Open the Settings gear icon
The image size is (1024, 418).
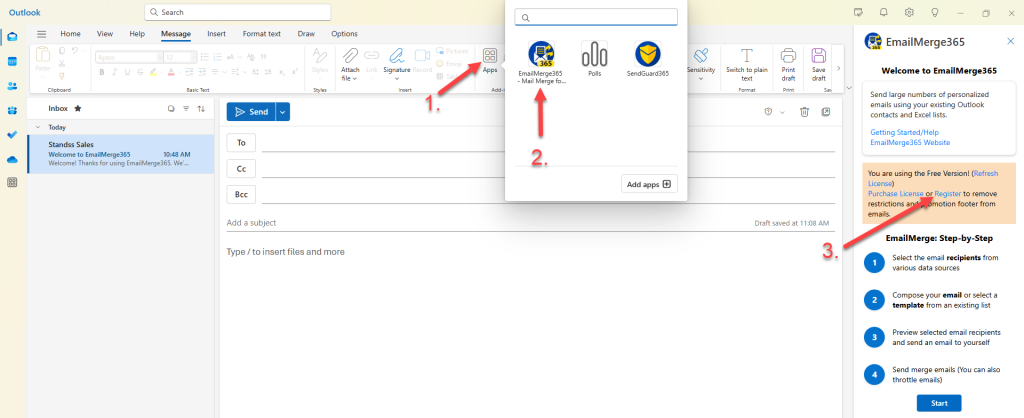909,12
